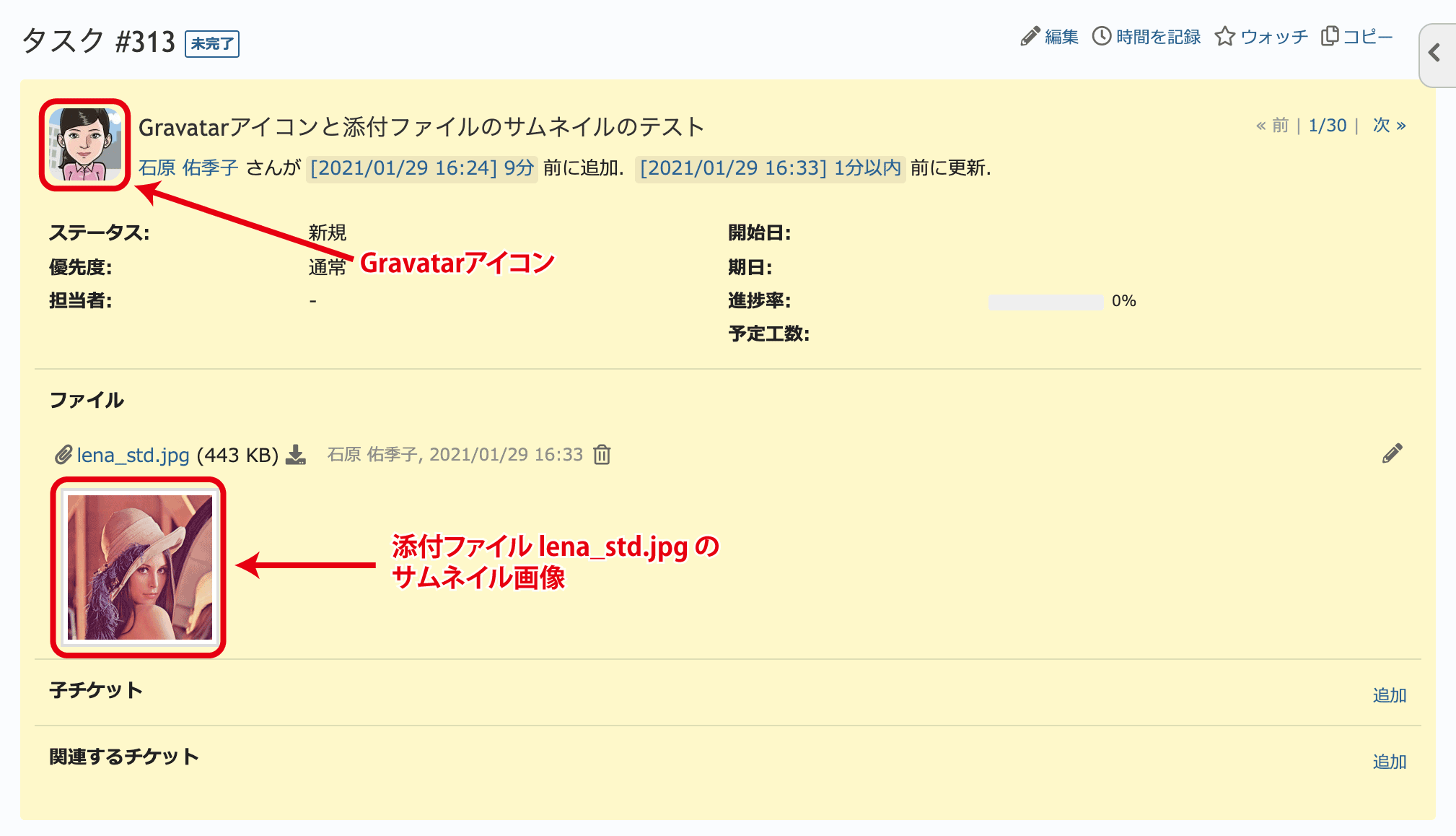The width and height of the screenshot is (1456, 836).
Task: Go to next issue via 次 »
Action: pyautogui.click(x=1389, y=125)
